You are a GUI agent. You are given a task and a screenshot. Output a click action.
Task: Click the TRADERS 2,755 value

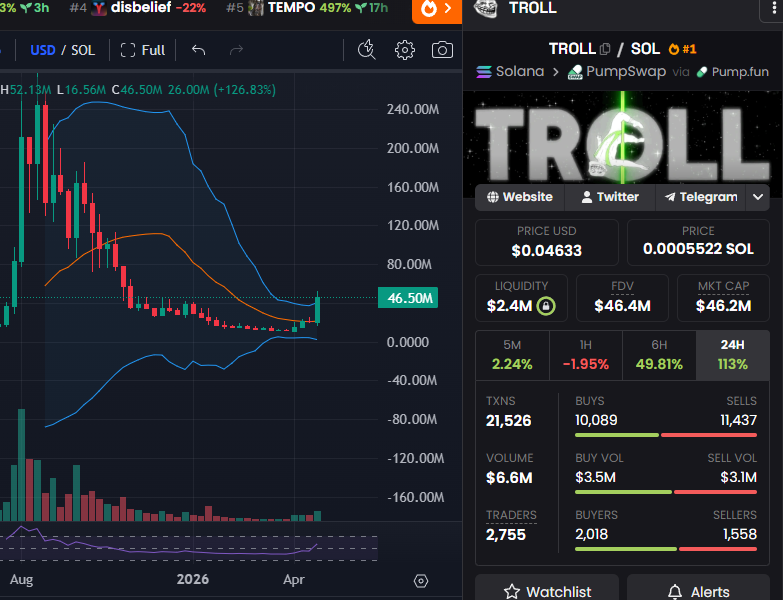click(x=505, y=535)
